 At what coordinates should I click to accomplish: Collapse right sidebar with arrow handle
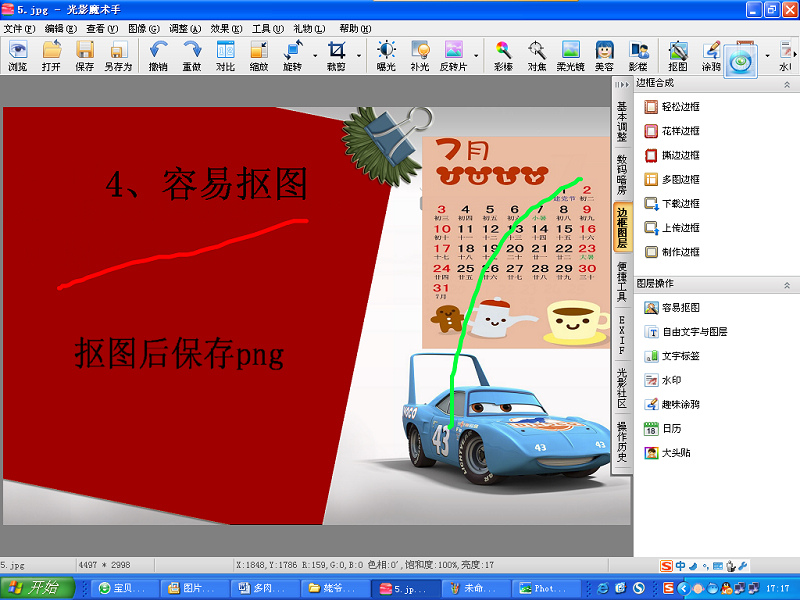pyautogui.click(x=622, y=85)
